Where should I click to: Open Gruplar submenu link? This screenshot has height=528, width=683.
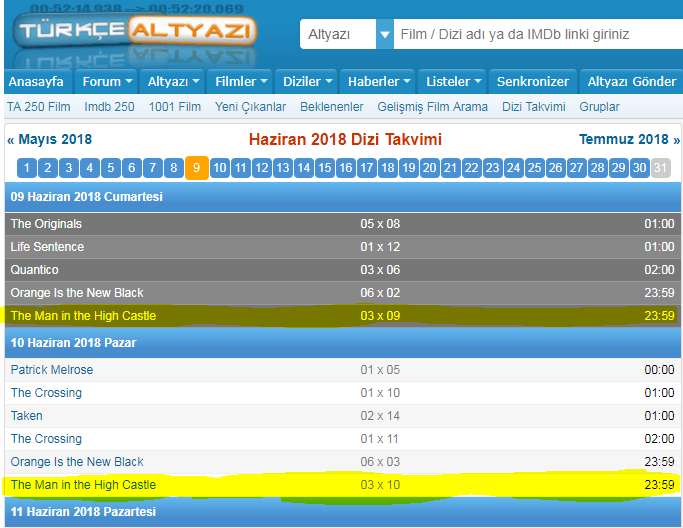pyautogui.click(x=599, y=107)
